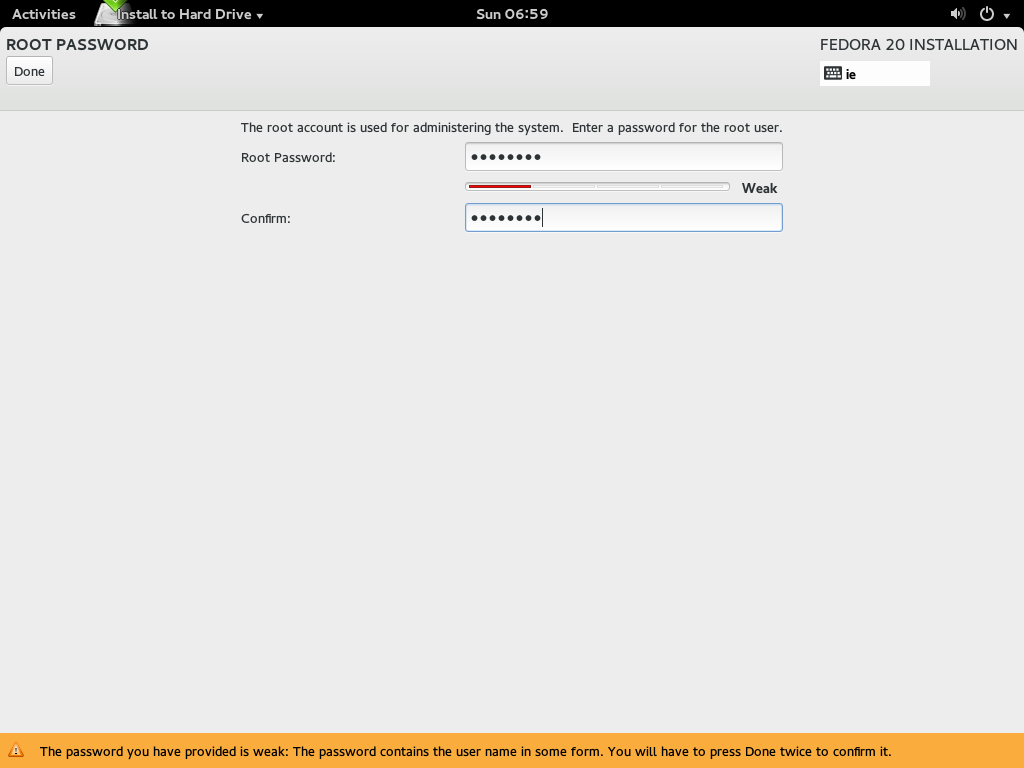Click the 'Confirm:' label
Screen dimensions: 1024x768
266,218
